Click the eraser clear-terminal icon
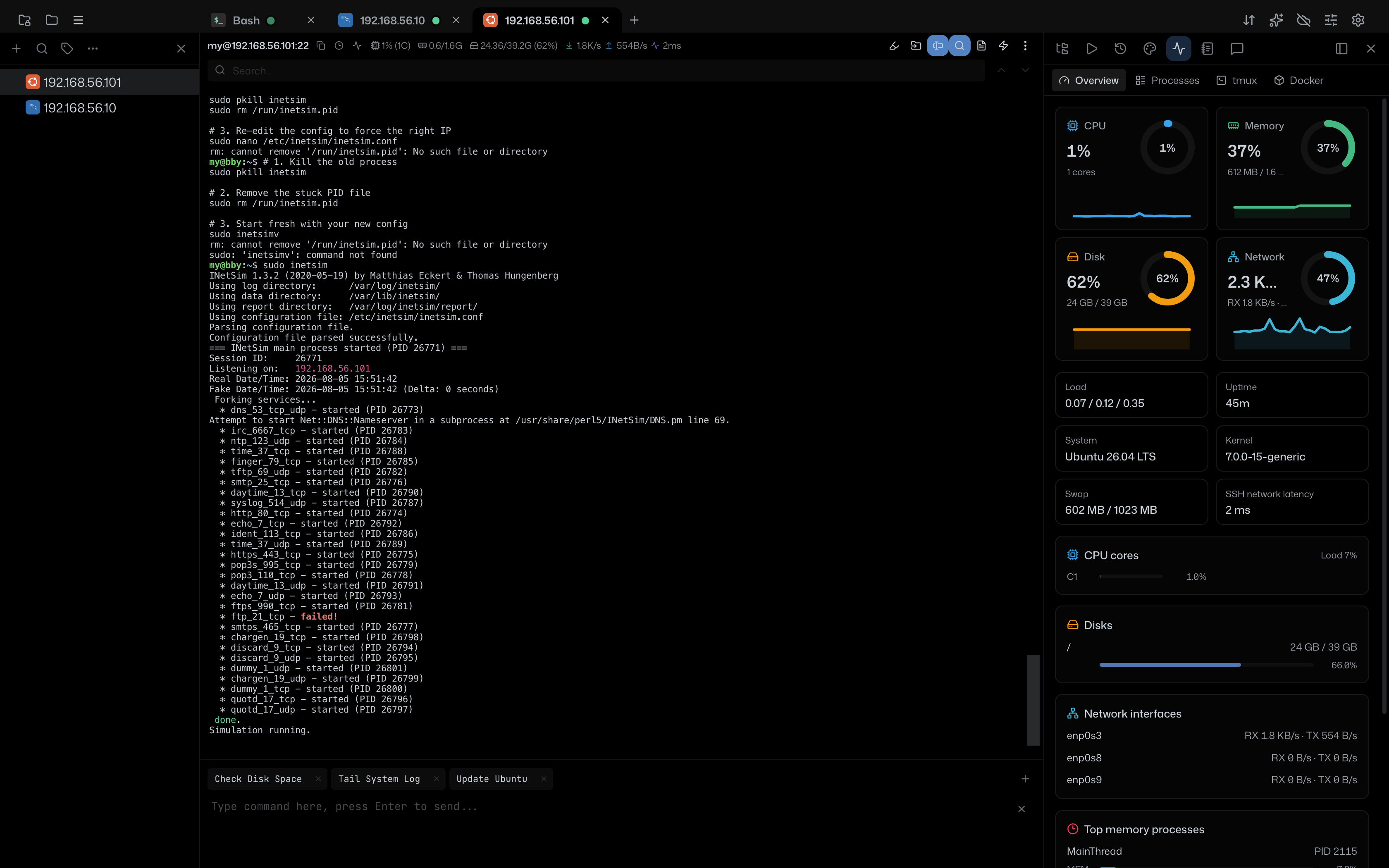This screenshot has height=868, width=1389. tap(894, 45)
